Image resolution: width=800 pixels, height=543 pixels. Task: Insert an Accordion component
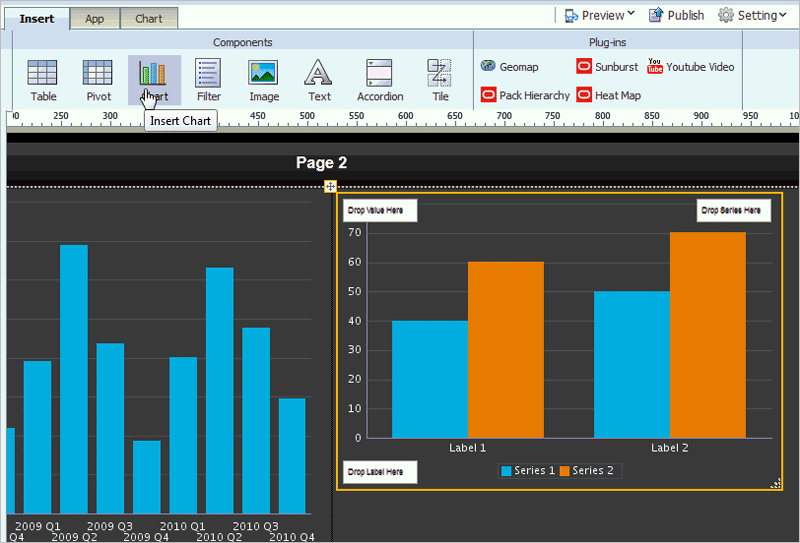[x=380, y=80]
